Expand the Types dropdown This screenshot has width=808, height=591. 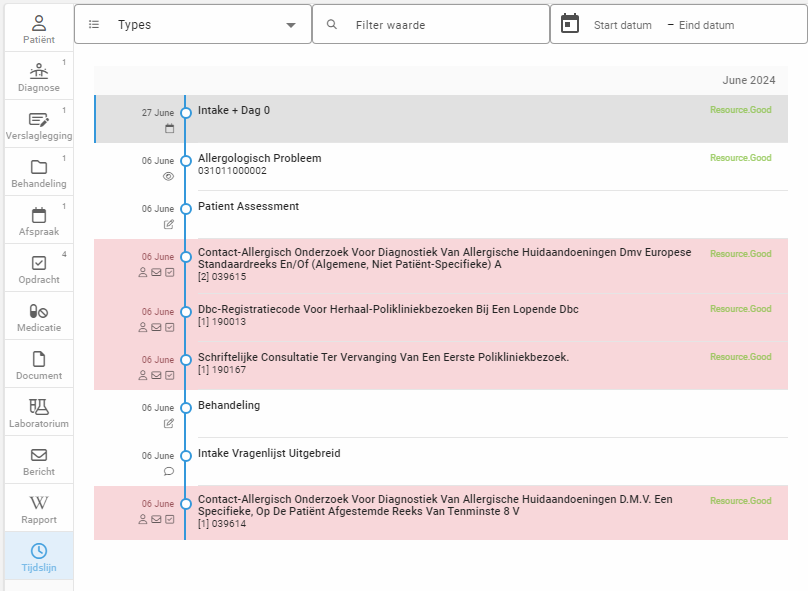click(x=192, y=25)
